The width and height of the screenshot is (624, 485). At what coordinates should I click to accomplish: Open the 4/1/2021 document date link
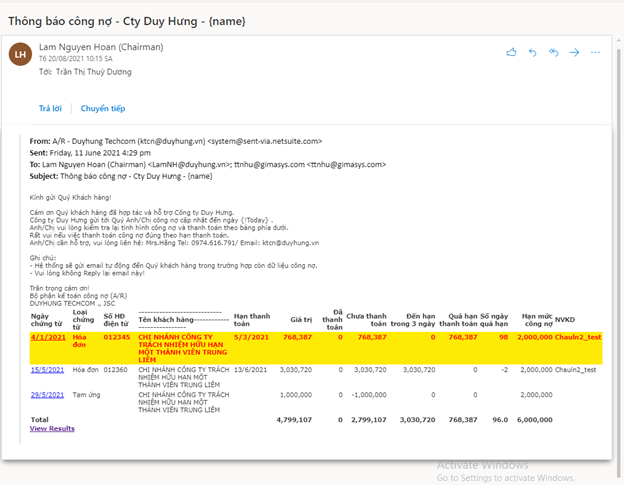point(48,337)
